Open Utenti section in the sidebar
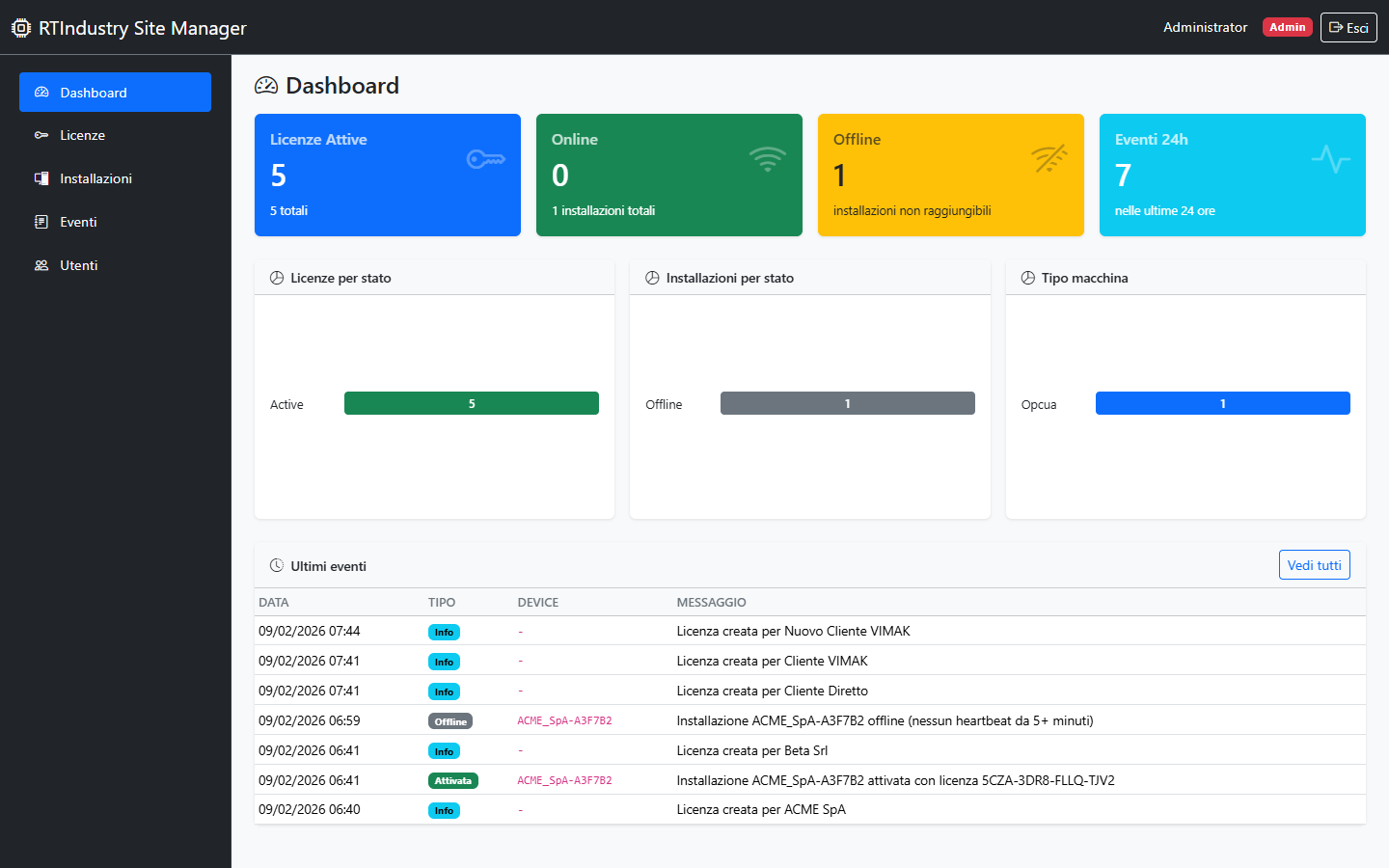 click(115, 265)
